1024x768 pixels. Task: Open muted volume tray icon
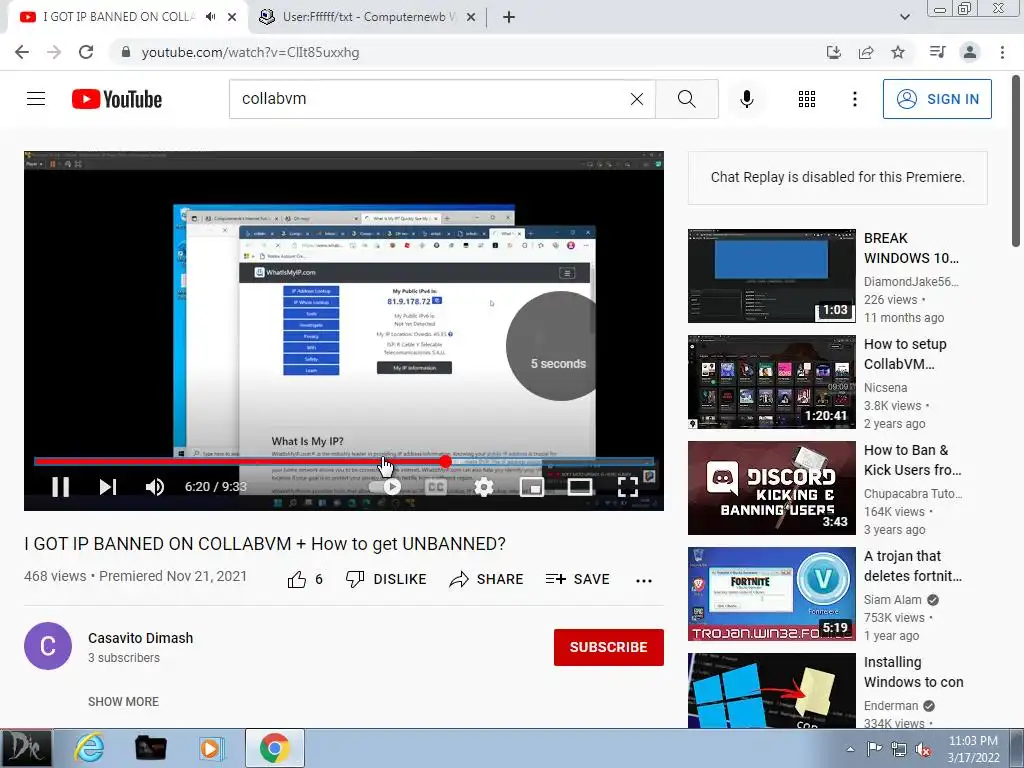923,750
